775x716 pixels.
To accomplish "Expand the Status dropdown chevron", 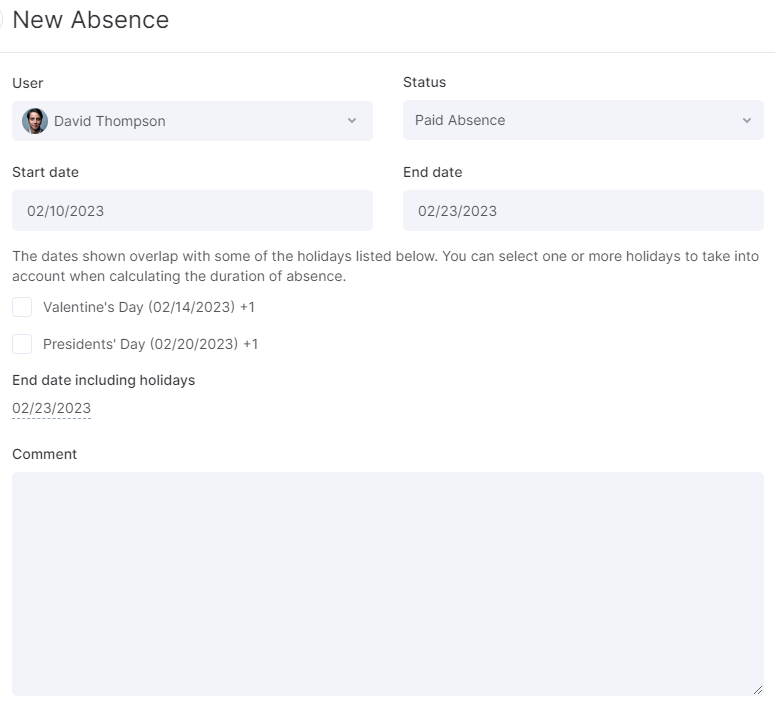I will pos(747,120).
